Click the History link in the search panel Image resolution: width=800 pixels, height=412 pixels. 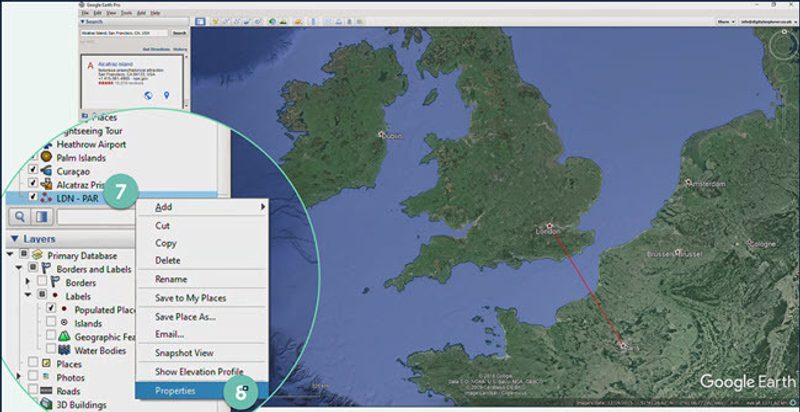coord(180,49)
